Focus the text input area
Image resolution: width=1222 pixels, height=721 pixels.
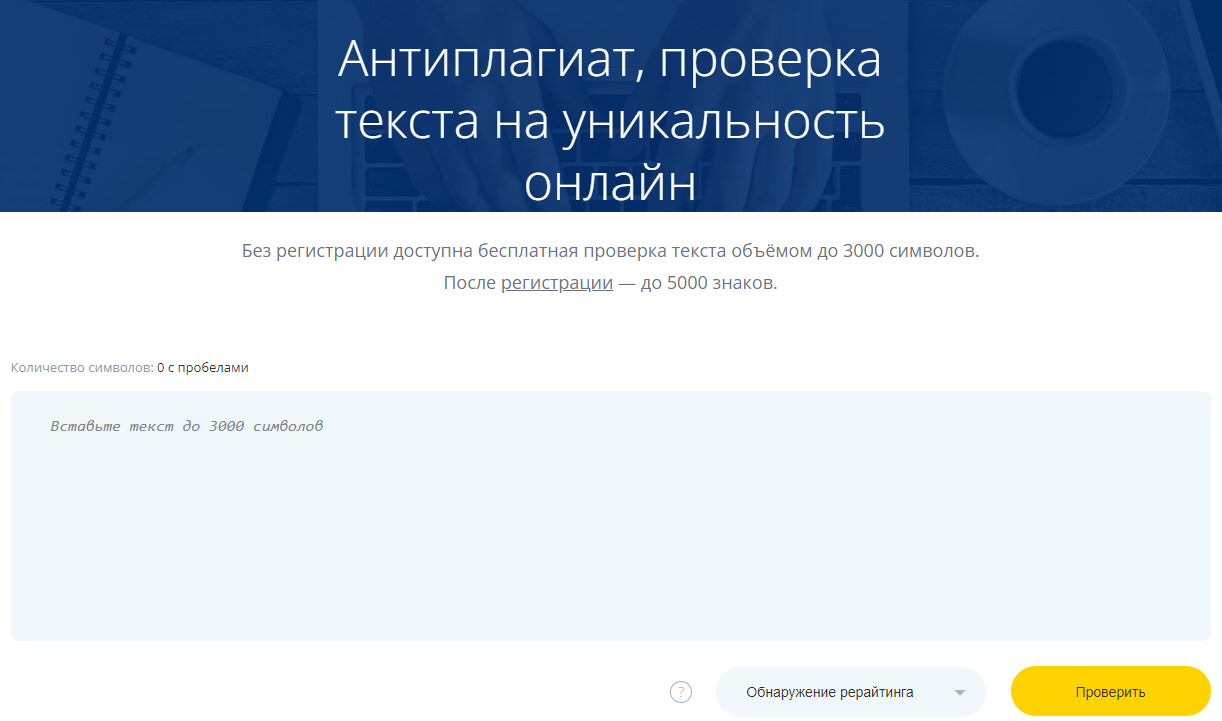[610, 515]
